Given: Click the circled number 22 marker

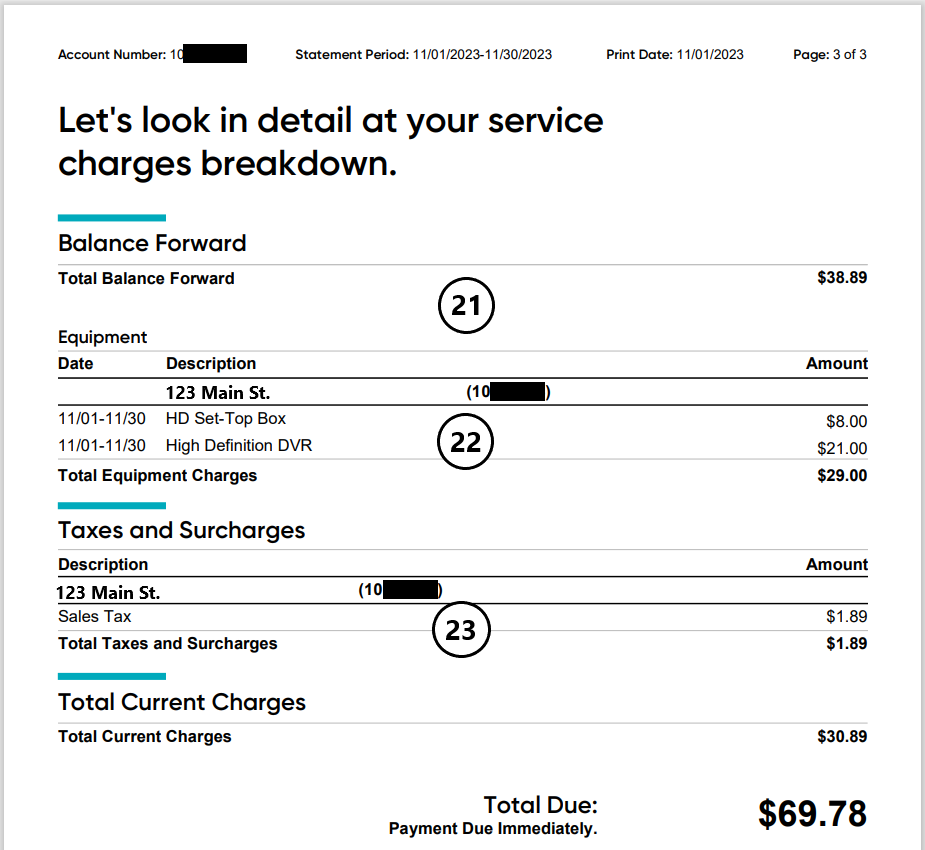Looking at the screenshot, I should [466, 442].
